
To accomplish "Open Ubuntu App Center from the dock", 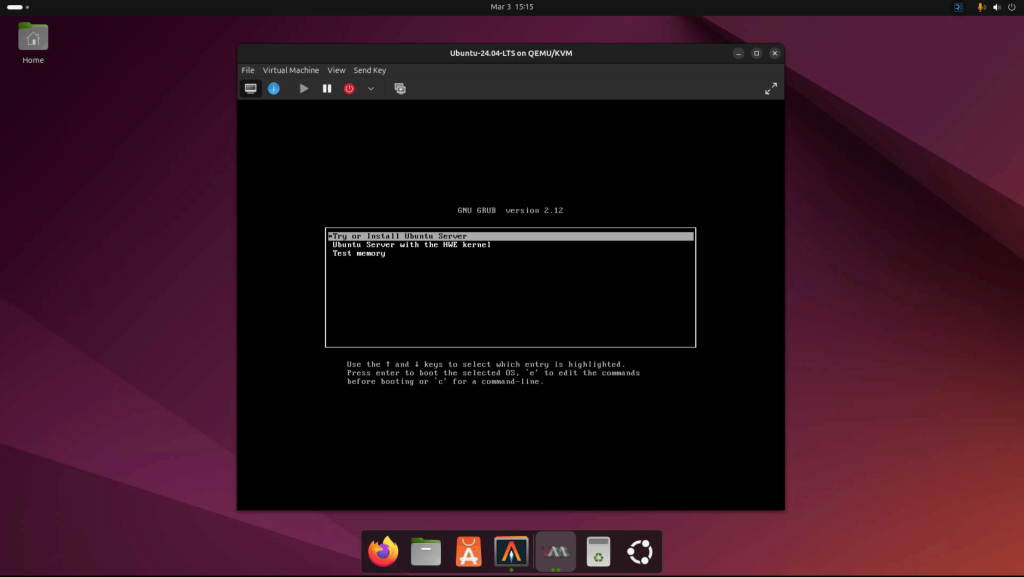I will coord(468,551).
